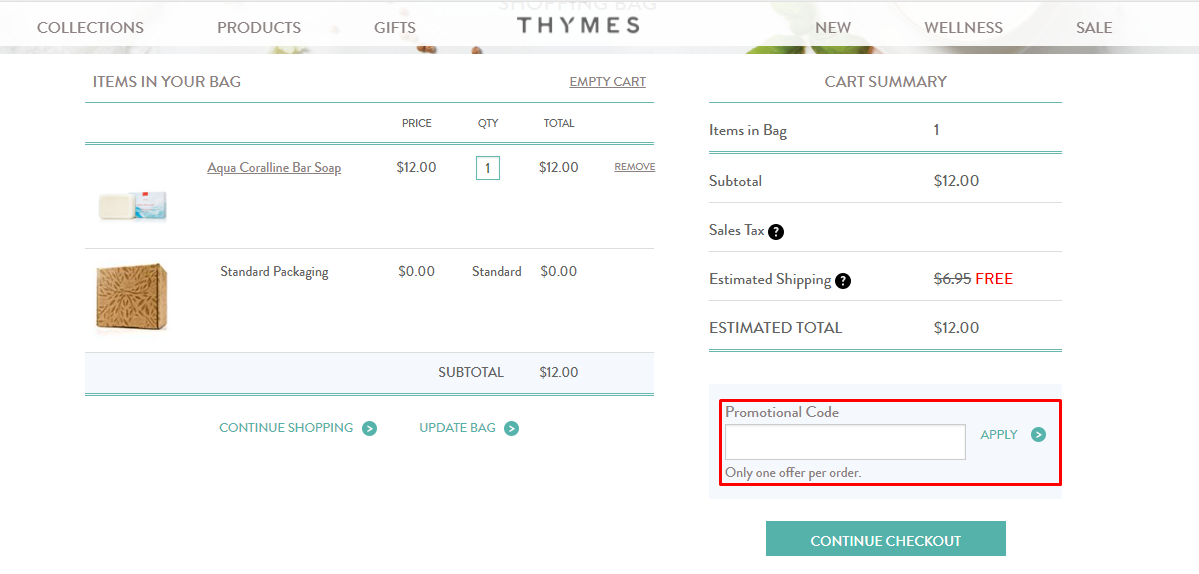Open the Wellness menu

(963, 28)
